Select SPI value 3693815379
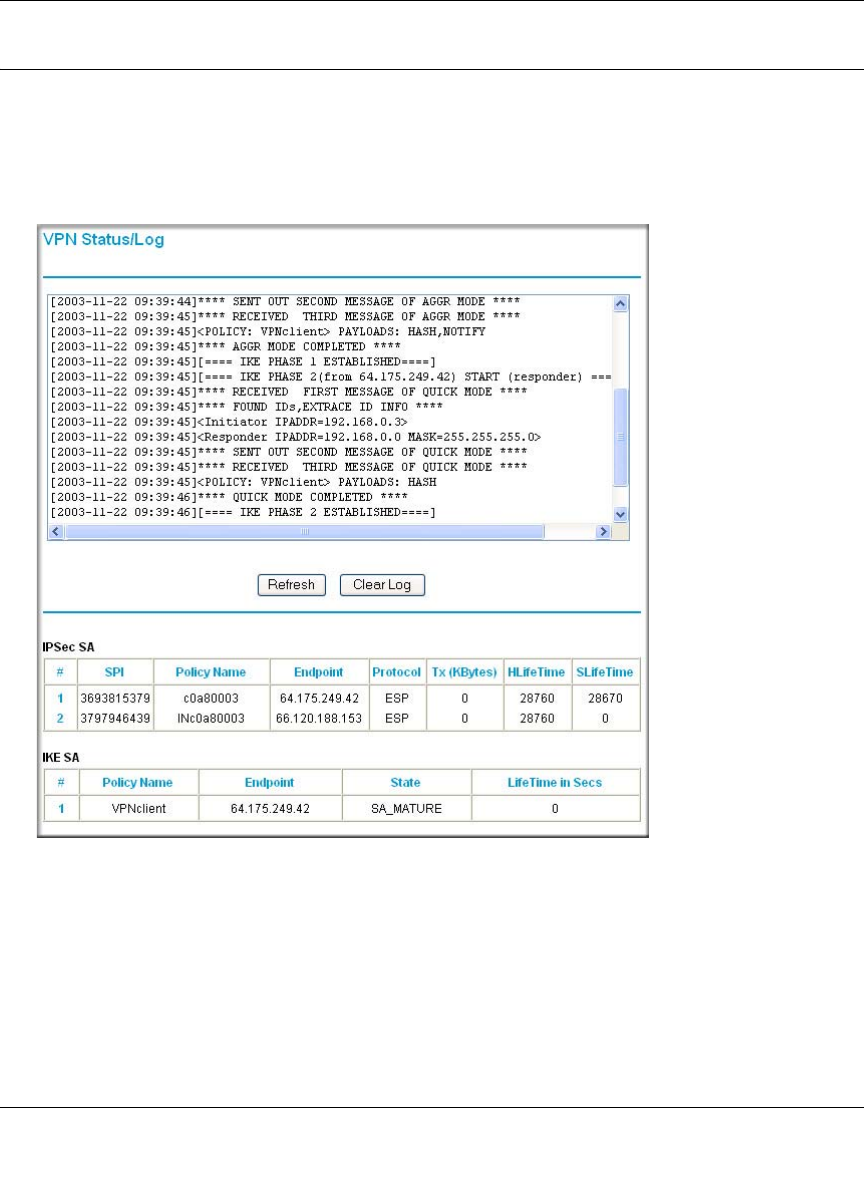This screenshot has height=1184, width=864. pyautogui.click(x=115, y=698)
